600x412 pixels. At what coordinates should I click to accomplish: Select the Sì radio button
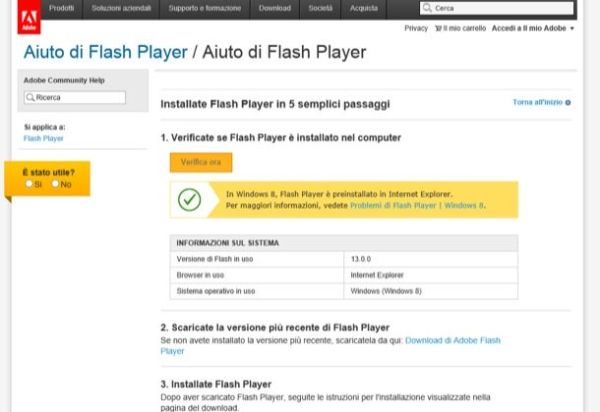pos(29,184)
